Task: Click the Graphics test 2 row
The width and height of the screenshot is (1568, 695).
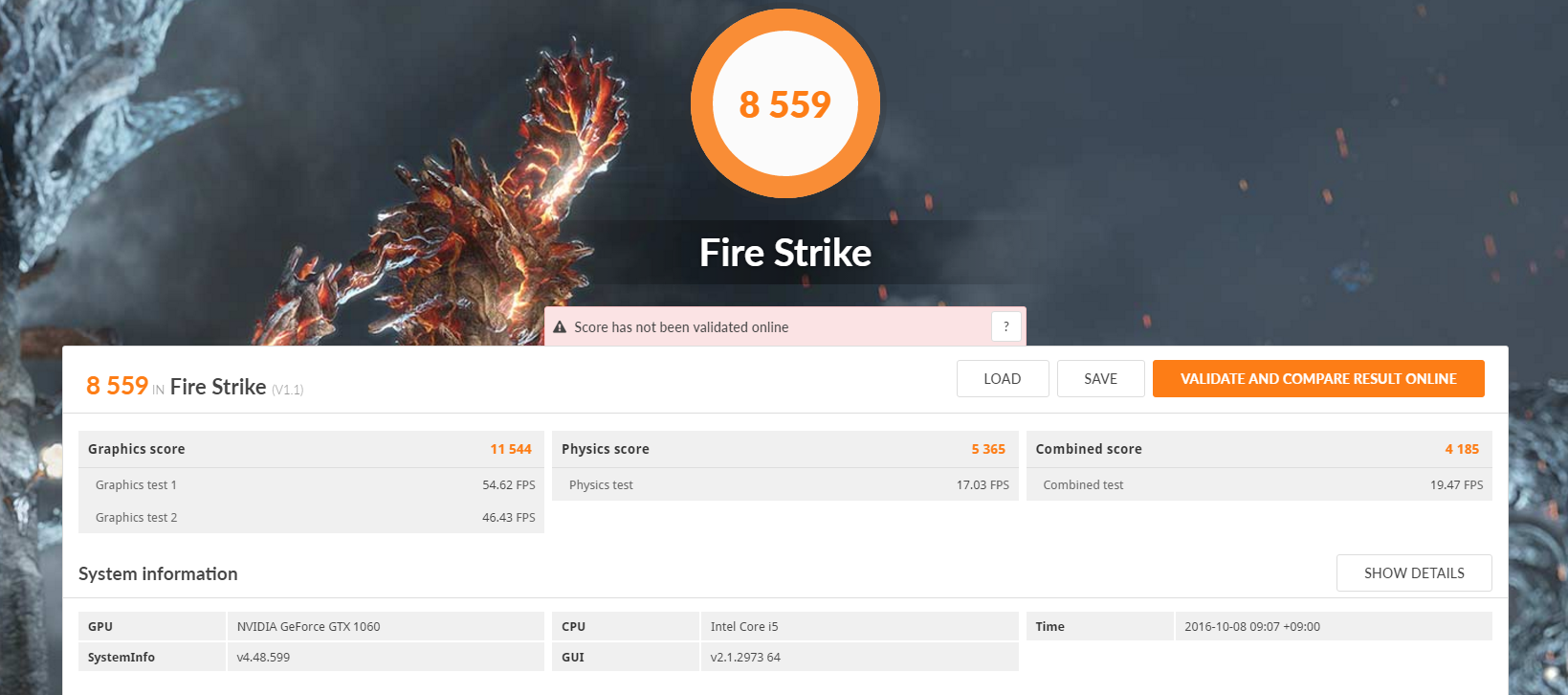Action: pos(311,518)
